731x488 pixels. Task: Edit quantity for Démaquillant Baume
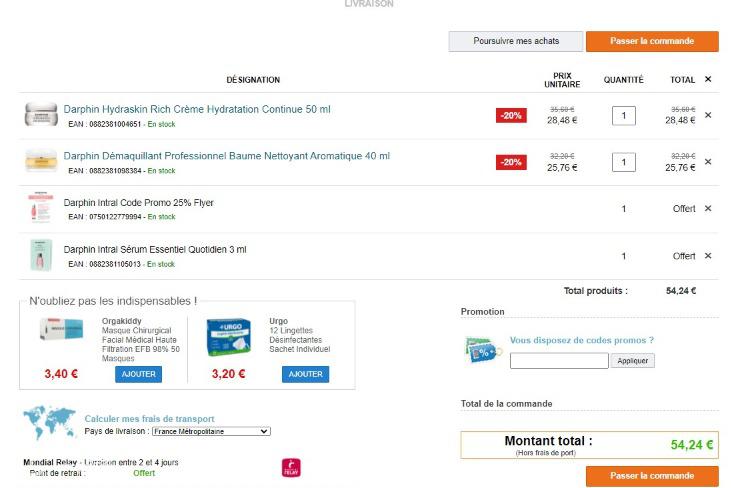(x=623, y=162)
